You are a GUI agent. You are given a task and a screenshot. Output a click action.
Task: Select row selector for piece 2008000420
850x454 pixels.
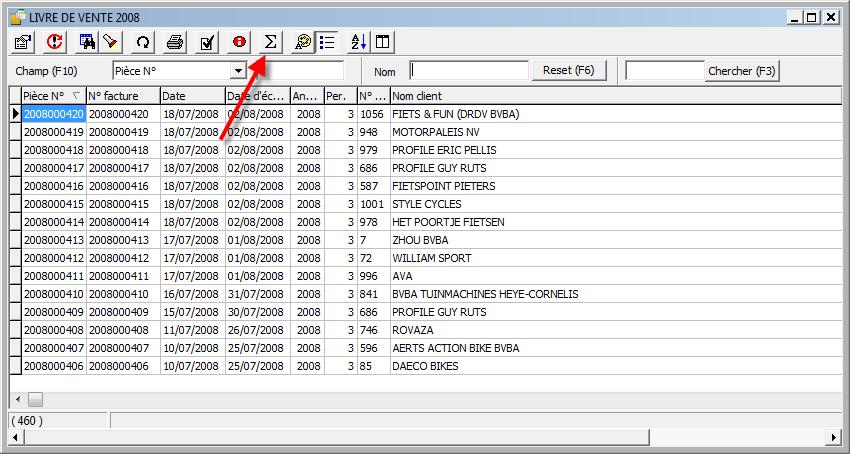click(16, 114)
